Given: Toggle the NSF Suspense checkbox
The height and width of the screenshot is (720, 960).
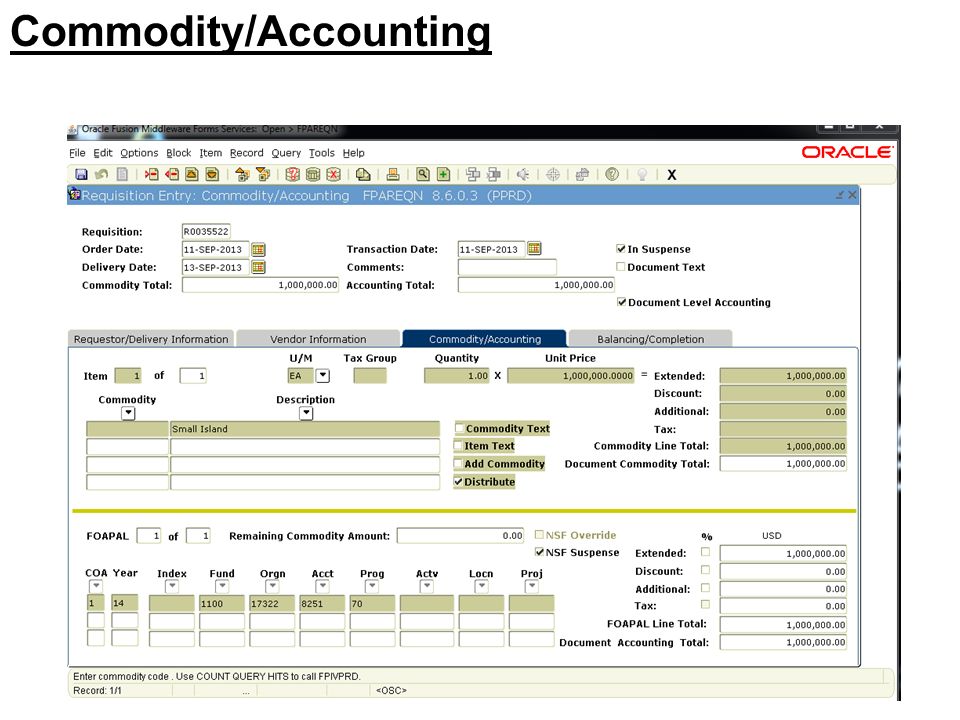Looking at the screenshot, I should click(539, 552).
